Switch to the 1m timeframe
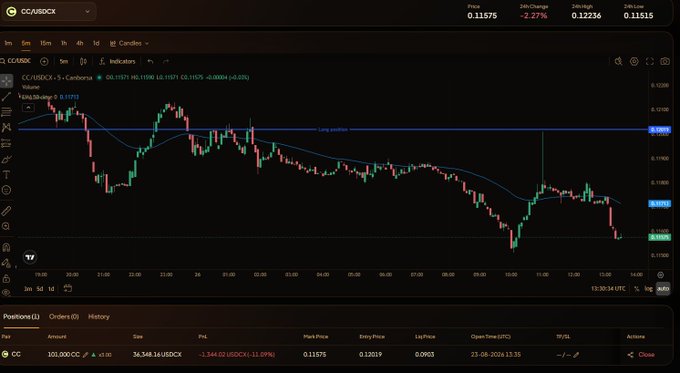 8,43
